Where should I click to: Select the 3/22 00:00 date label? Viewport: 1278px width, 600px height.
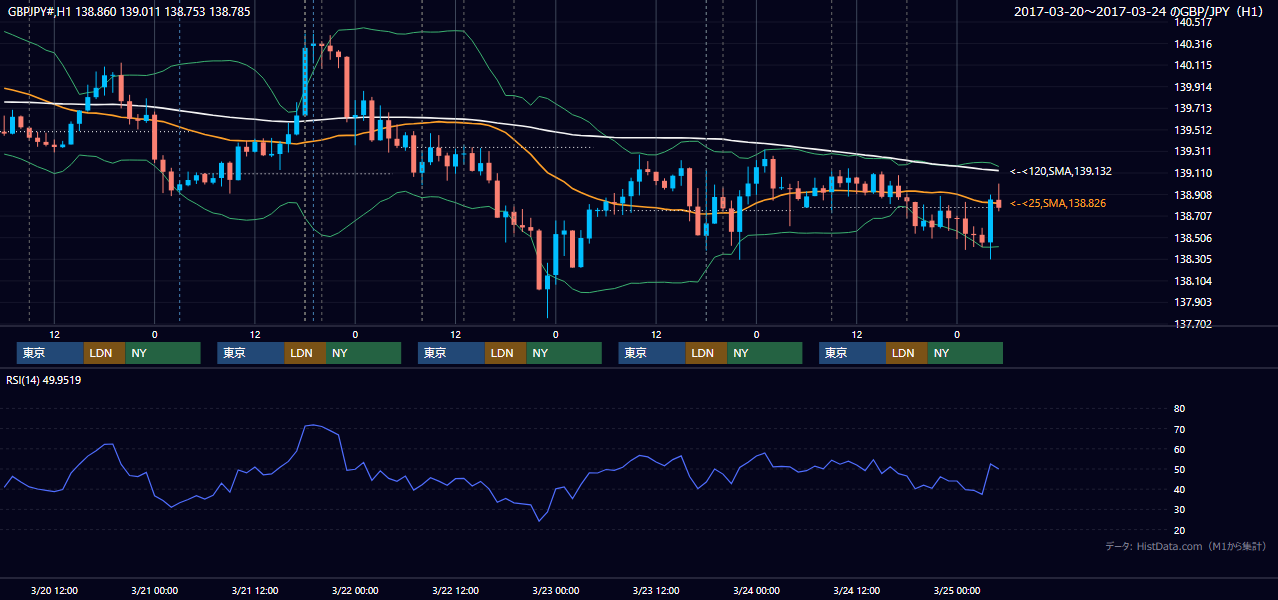point(355,590)
